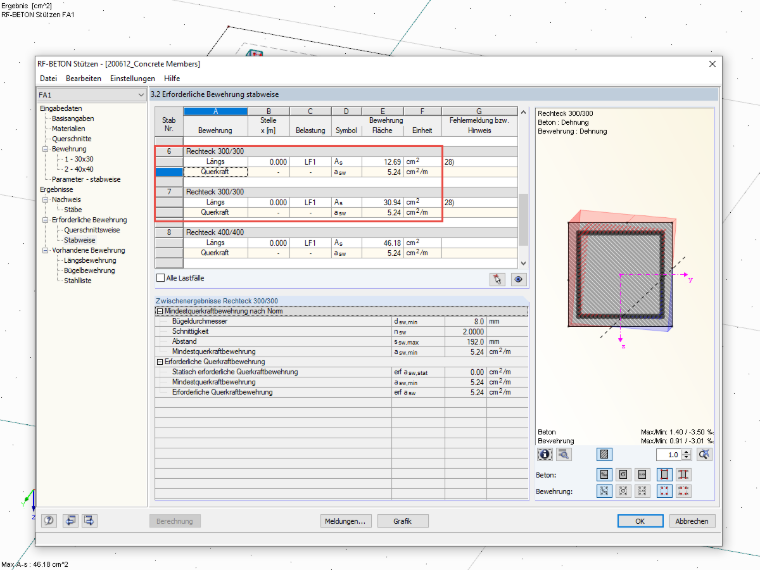760x570 pixels.
Task: Go to next table with right arrow icon
Action: pyautogui.click(x=89, y=521)
